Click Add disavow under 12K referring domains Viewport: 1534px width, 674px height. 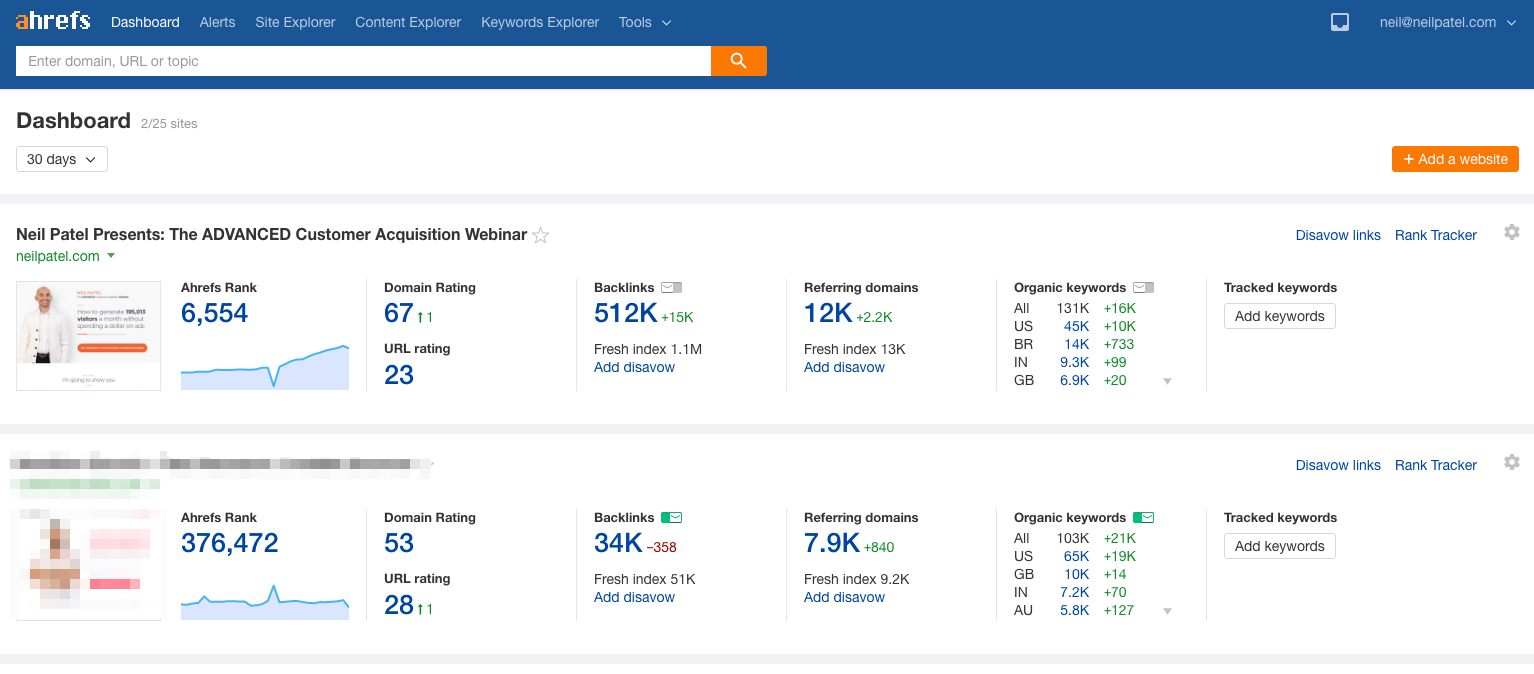coord(844,367)
